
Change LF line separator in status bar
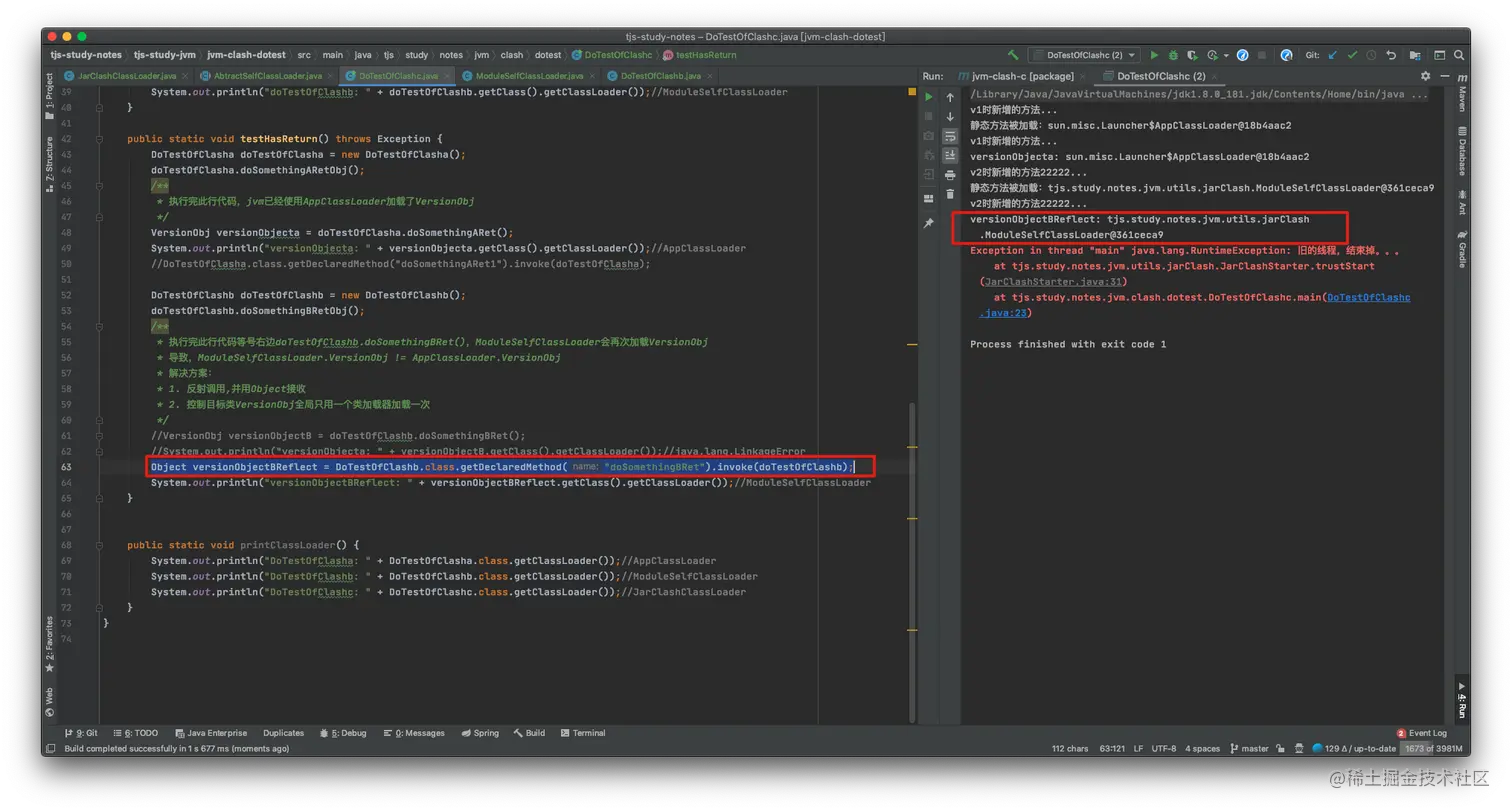click(1138, 748)
